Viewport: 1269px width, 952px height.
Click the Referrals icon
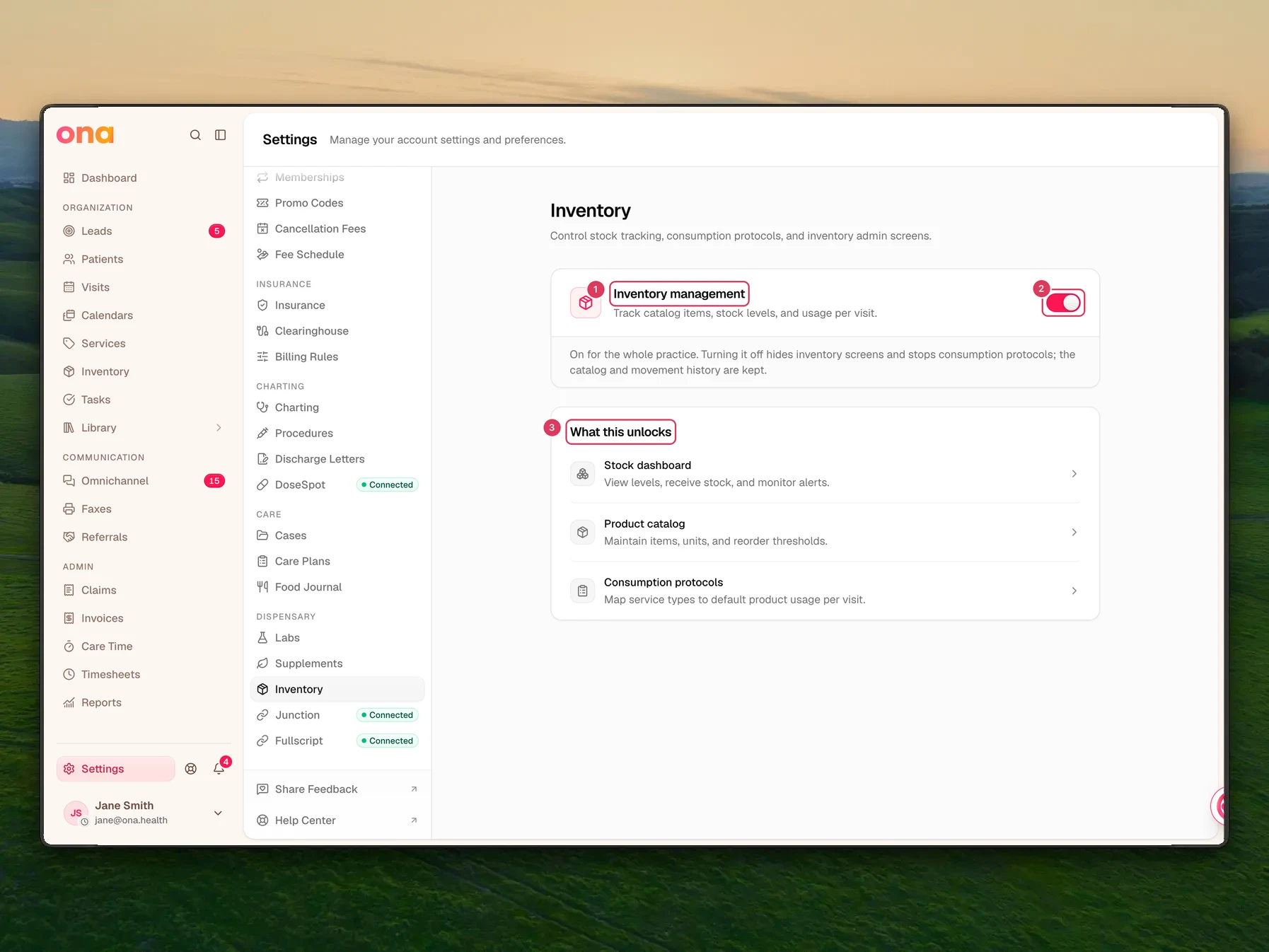69,538
